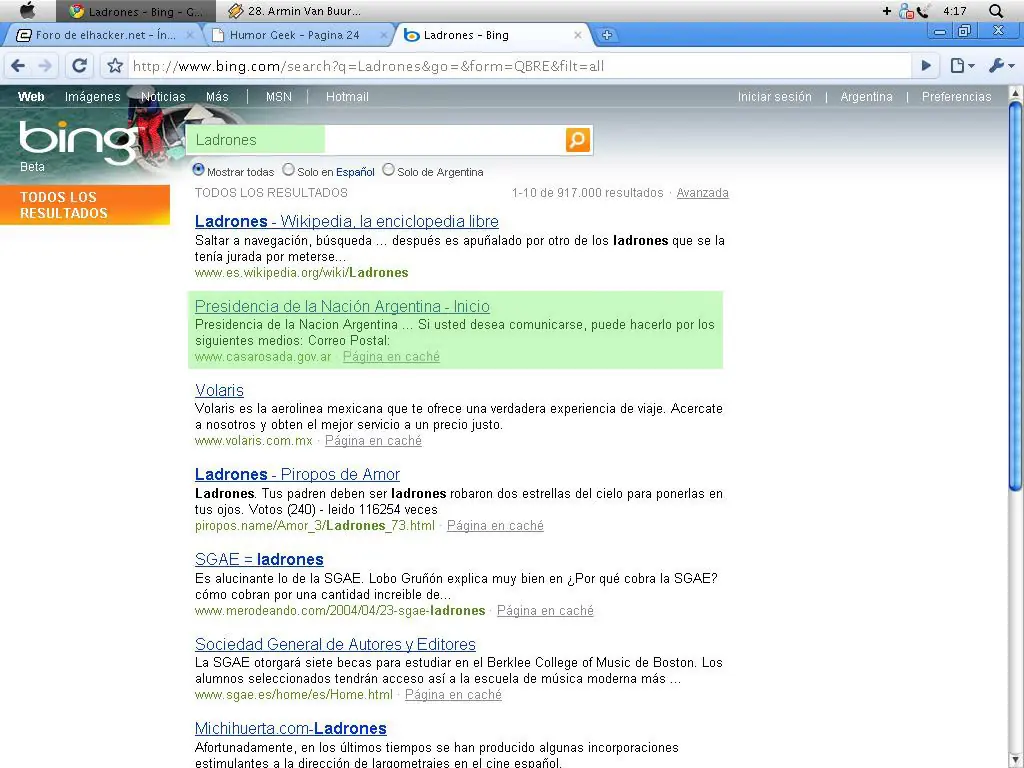Viewport: 1024px width, 768px height.
Task: Open Preferencias link
Action: point(956,97)
